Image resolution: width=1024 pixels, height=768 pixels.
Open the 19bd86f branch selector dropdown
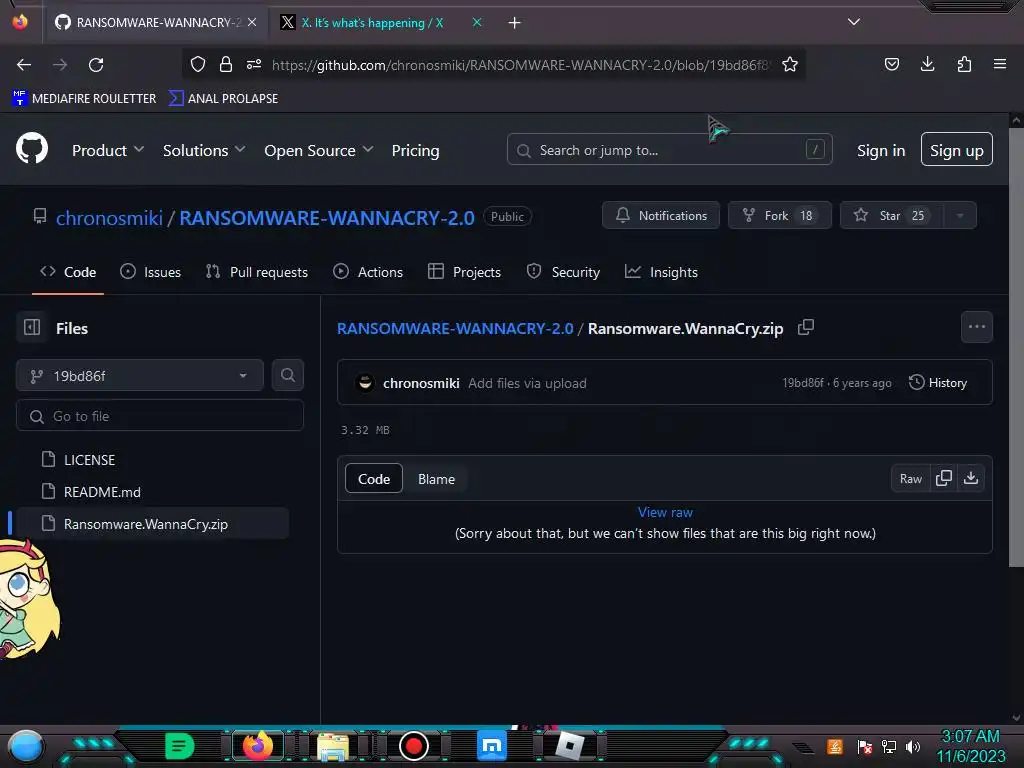pyautogui.click(x=140, y=376)
